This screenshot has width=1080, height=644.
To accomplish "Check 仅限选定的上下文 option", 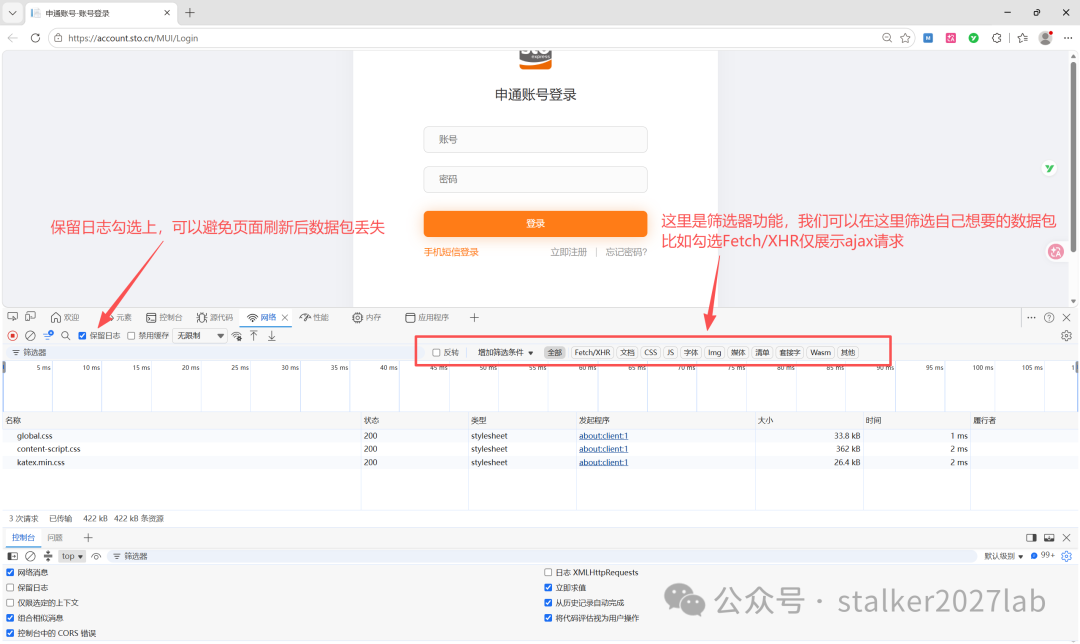I will pos(10,603).
